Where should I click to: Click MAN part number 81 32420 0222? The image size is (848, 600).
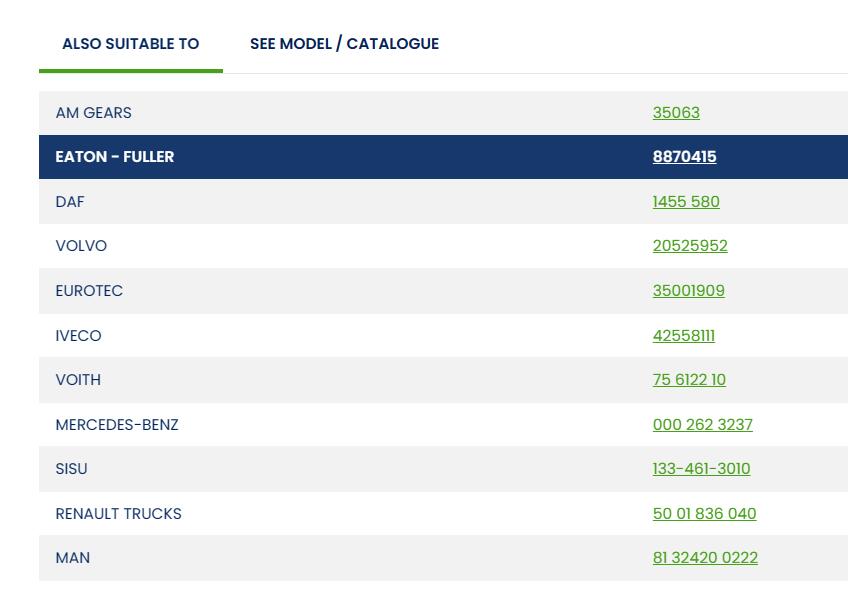pyautogui.click(x=705, y=558)
